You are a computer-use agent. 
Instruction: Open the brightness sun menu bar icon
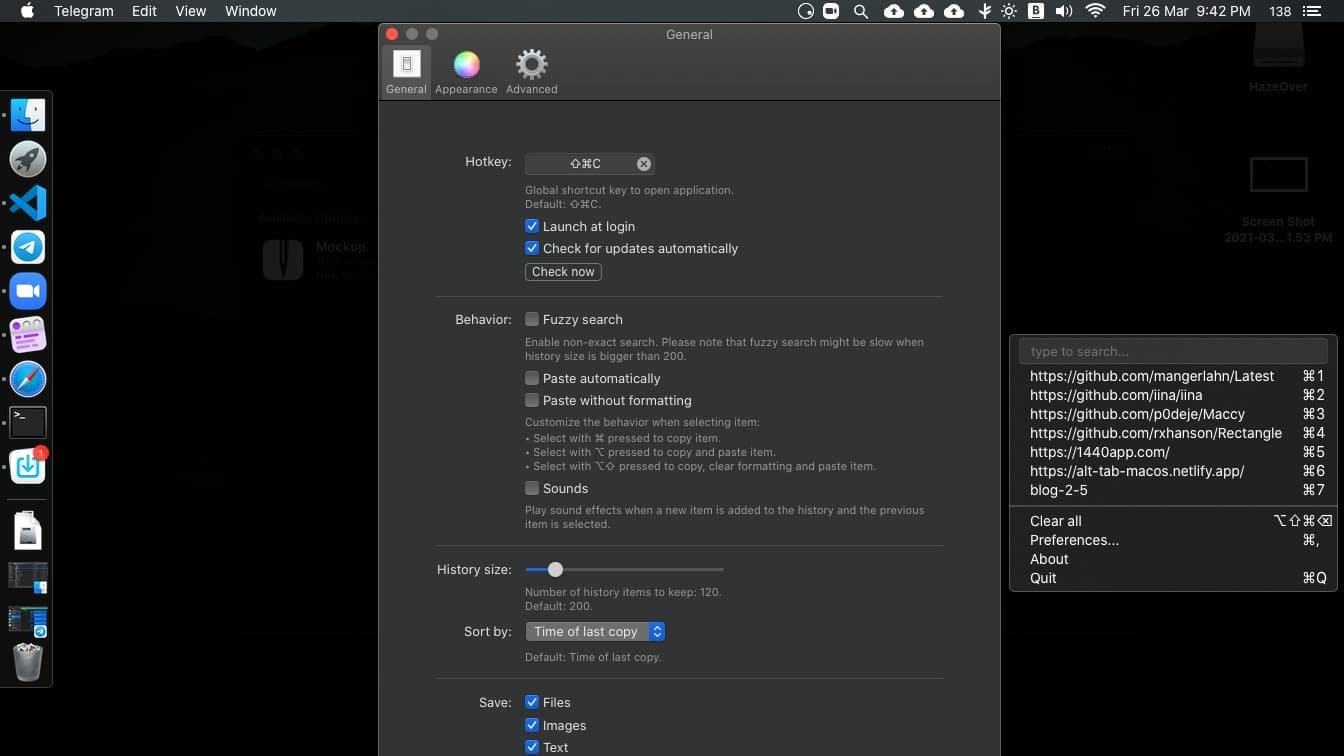coord(1009,11)
